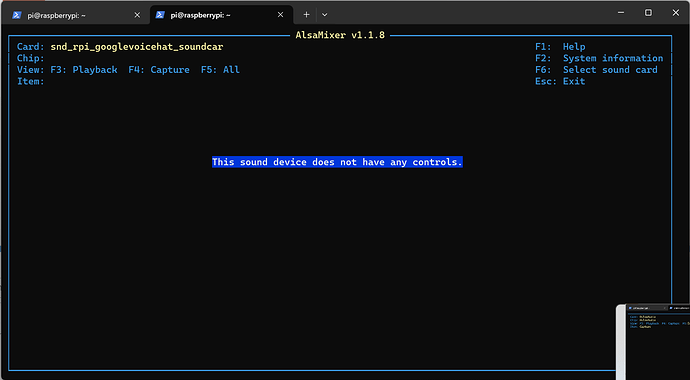Screen dimensions: 690x380
Task: Click the F1: Help entry
Action: tap(560, 47)
